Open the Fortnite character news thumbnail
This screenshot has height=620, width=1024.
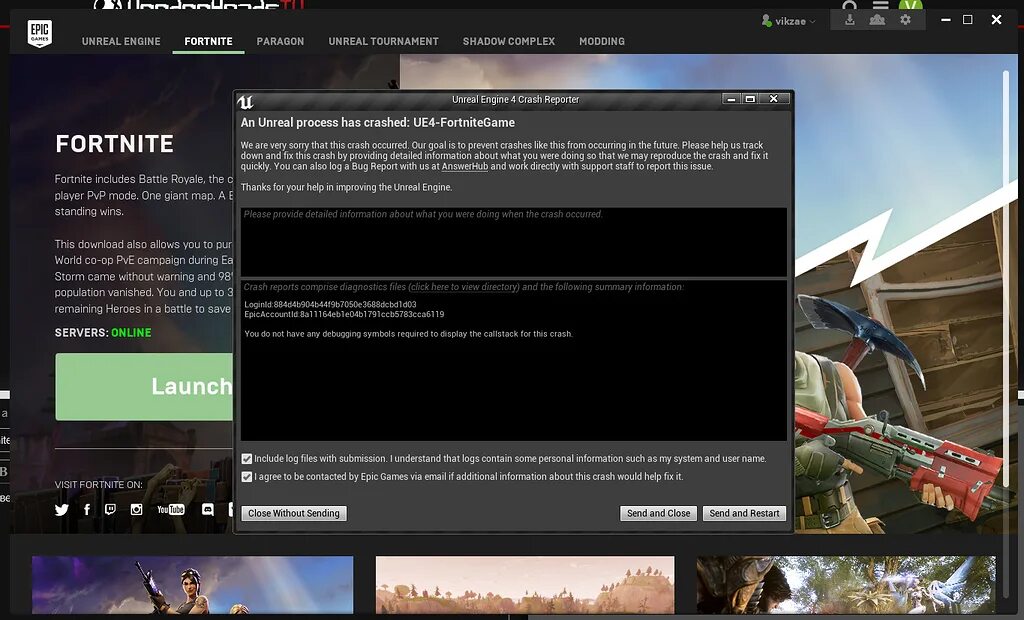[193, 585]
